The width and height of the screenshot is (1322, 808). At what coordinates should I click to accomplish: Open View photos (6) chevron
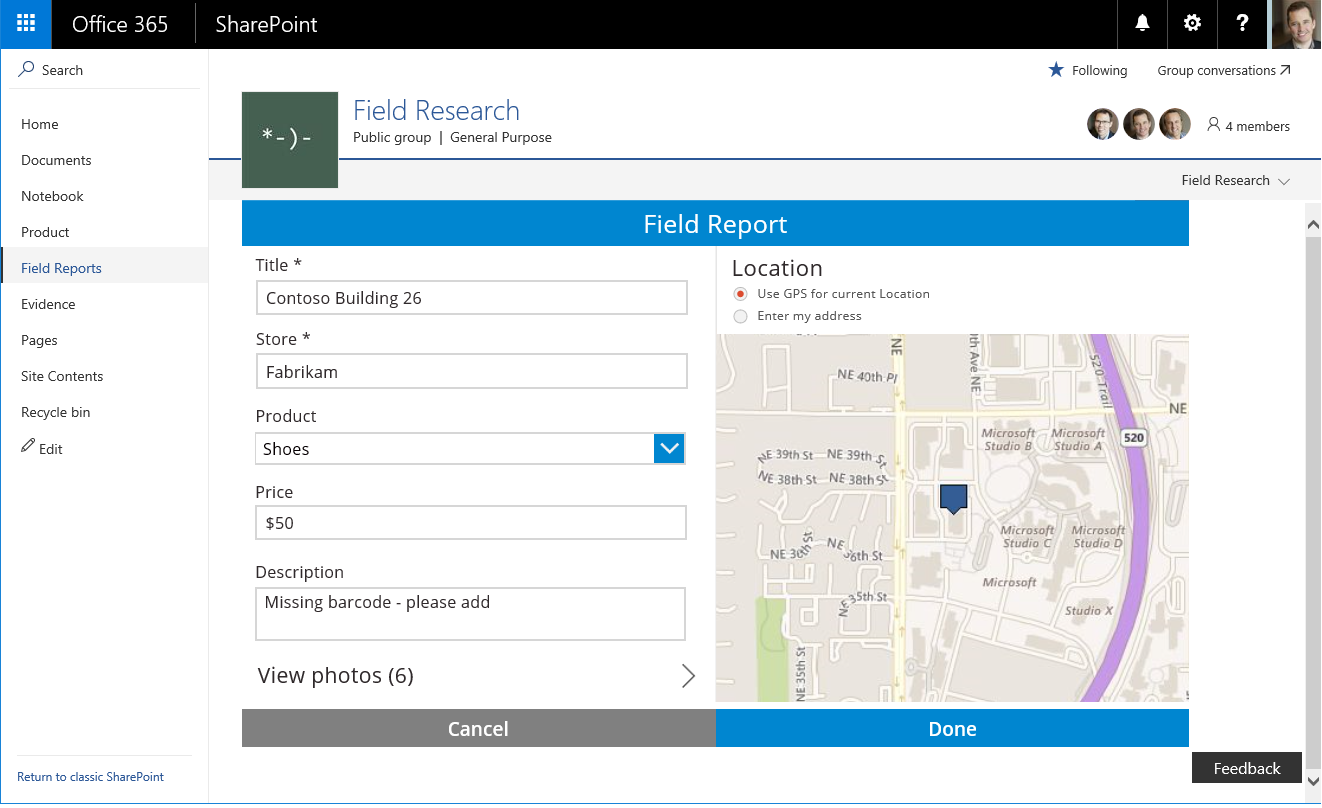688,676
